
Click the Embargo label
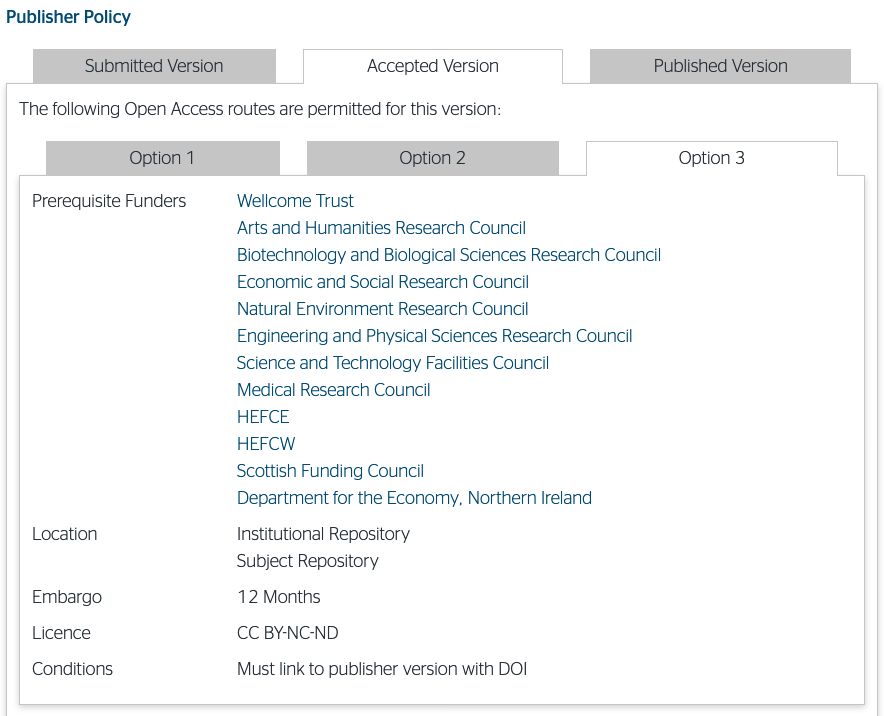pyautogui.click(x=67, y=597)
